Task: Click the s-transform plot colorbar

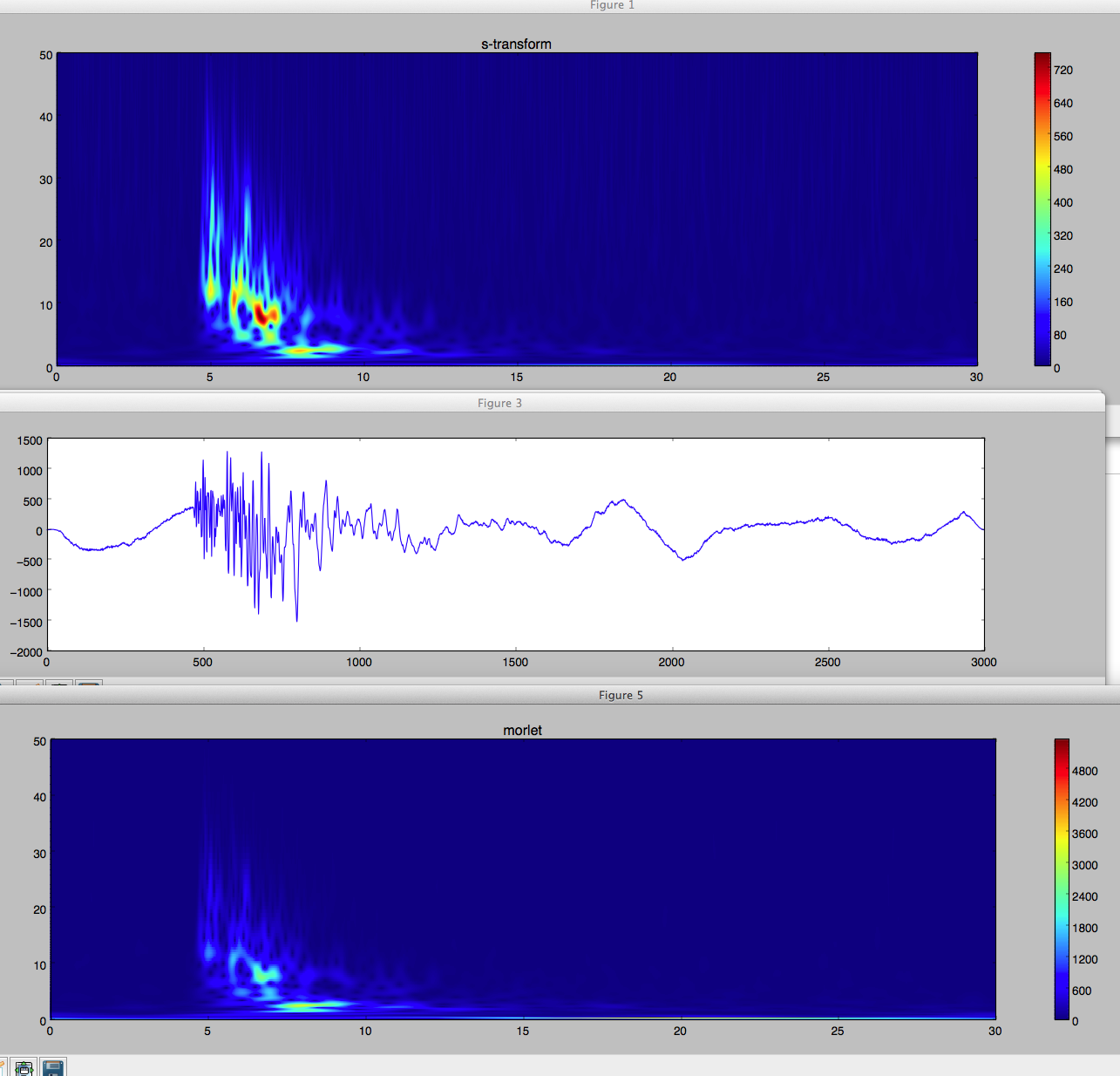Action: click(1042, 209)
